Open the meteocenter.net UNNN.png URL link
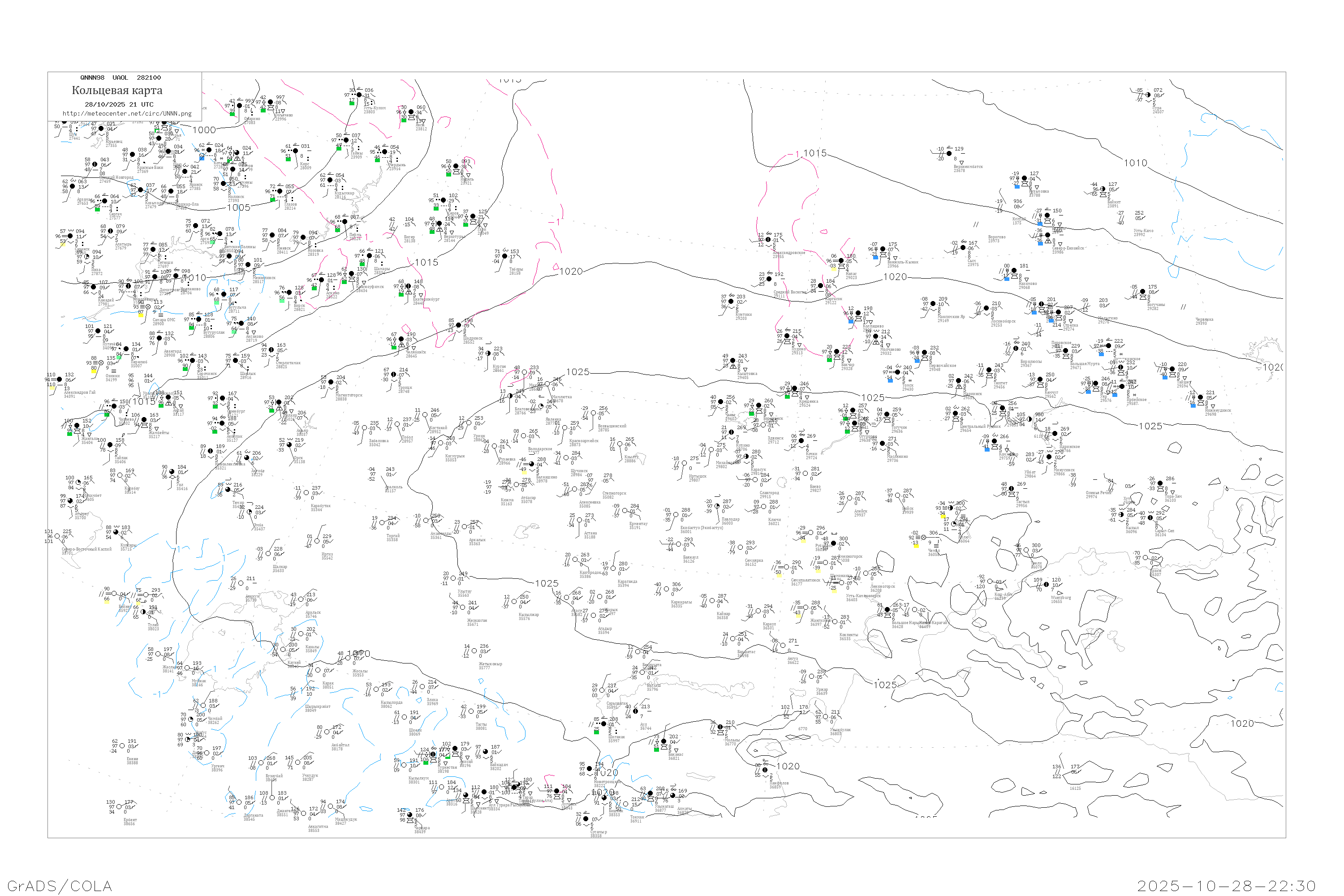The height and width of the screenshot is (896, 1344). (x=127, y=114)
